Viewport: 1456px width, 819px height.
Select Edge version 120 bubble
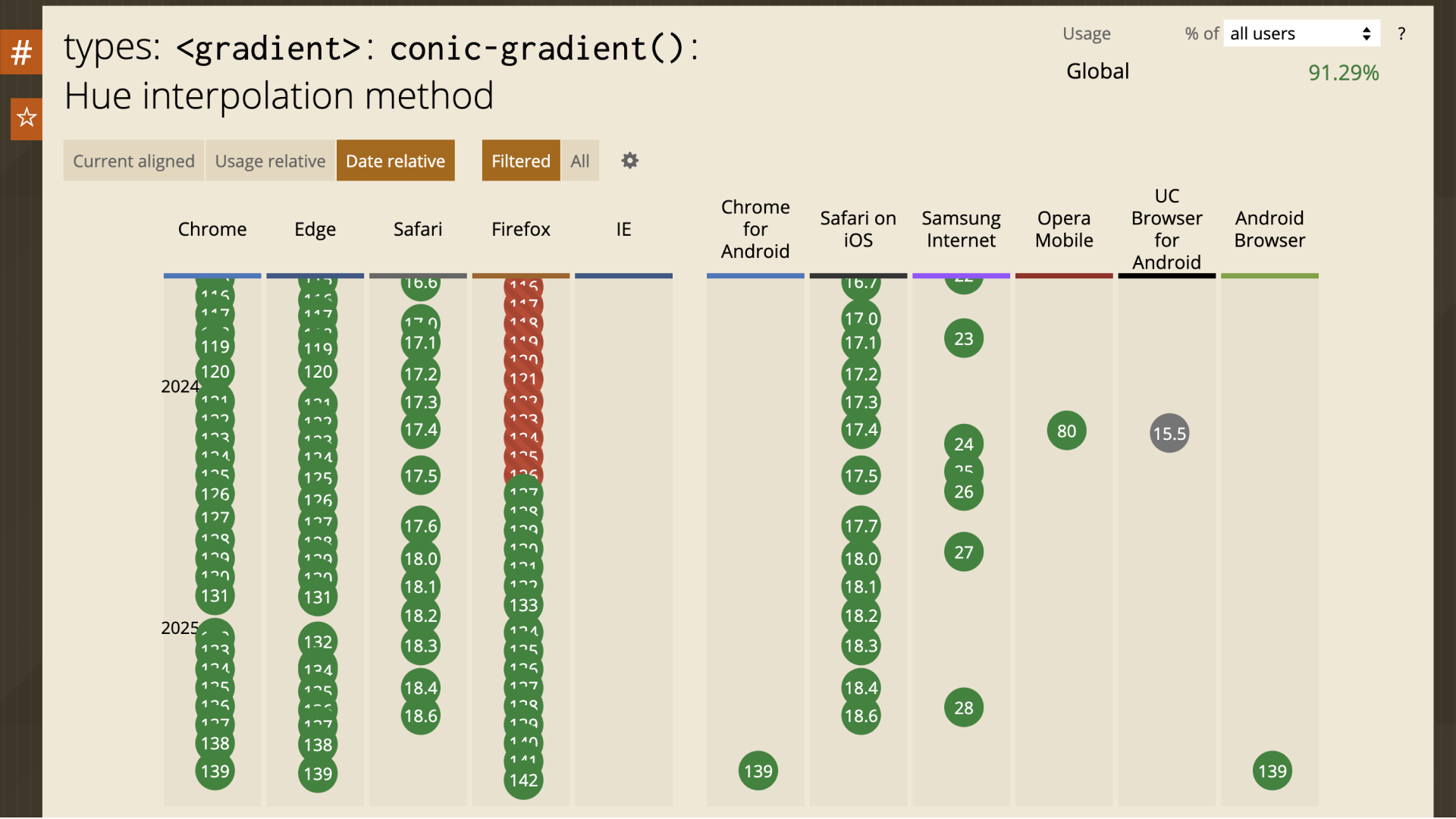(318, 372)
